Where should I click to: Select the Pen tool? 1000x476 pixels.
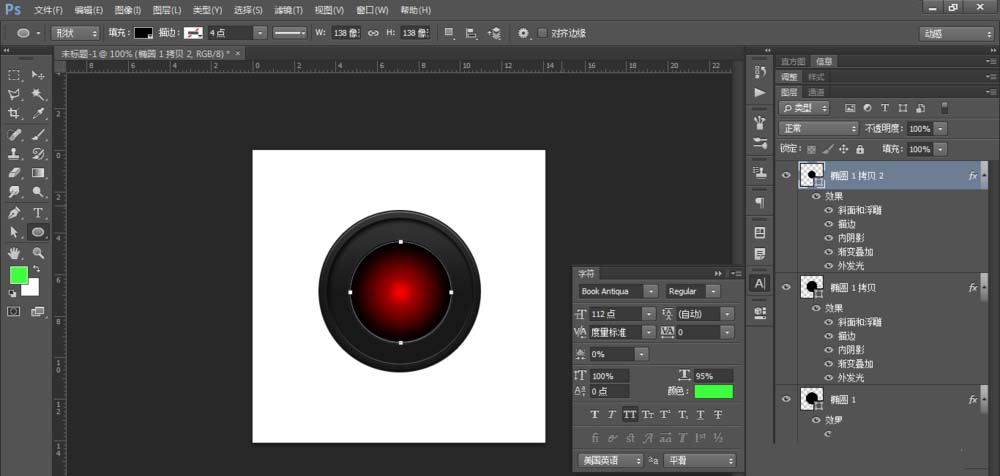[14, 213]
